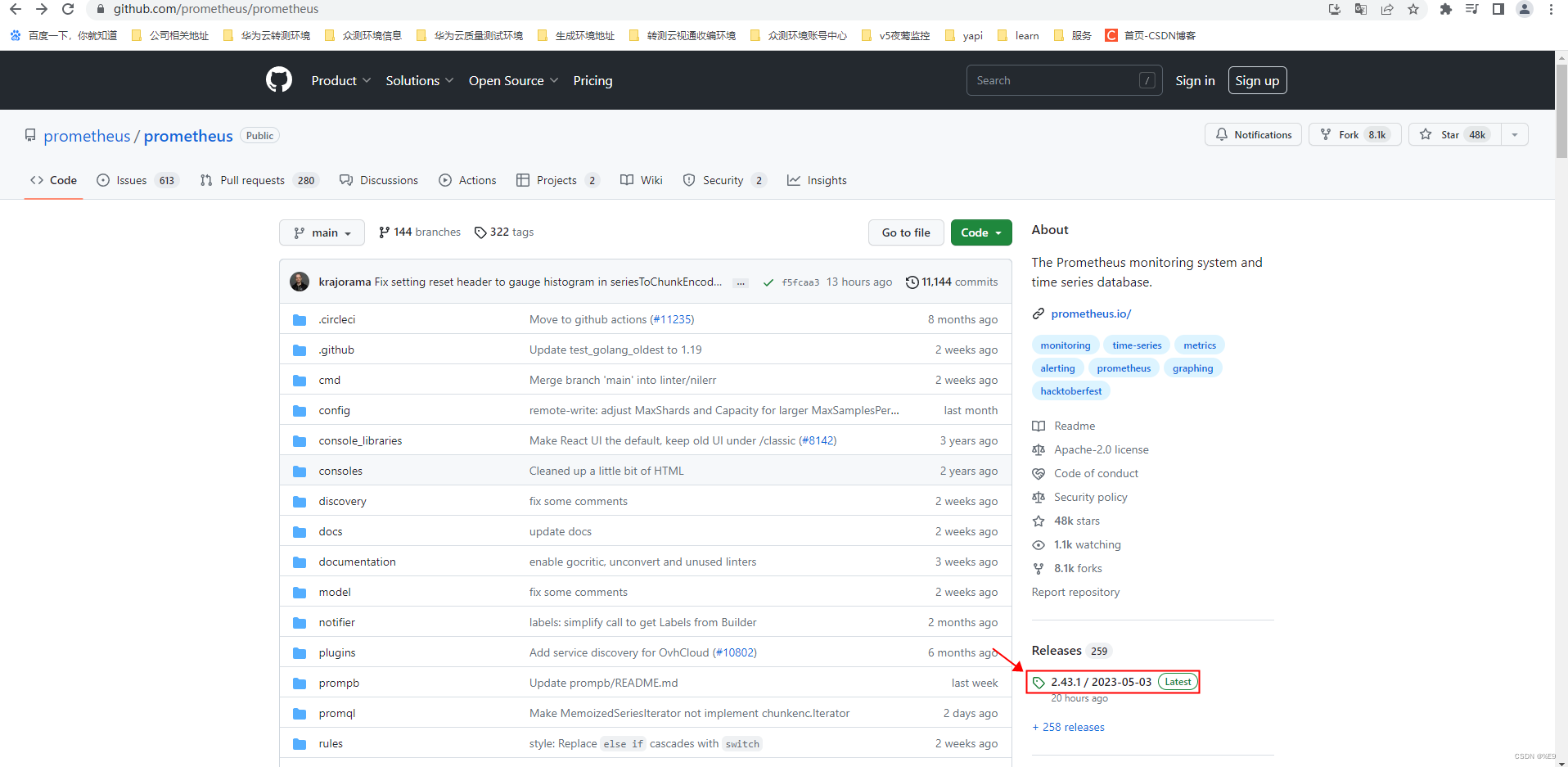
Task: Click the Report repository link
Action: pyautogui.click(x=1075, y=592)
